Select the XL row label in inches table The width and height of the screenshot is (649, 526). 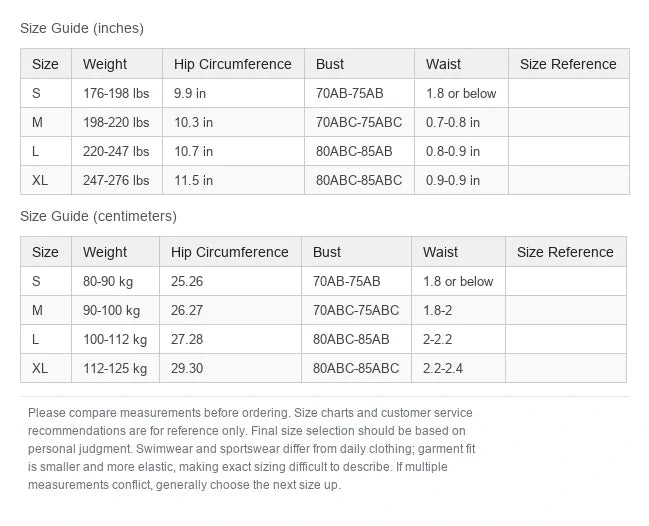click(46, 180)
